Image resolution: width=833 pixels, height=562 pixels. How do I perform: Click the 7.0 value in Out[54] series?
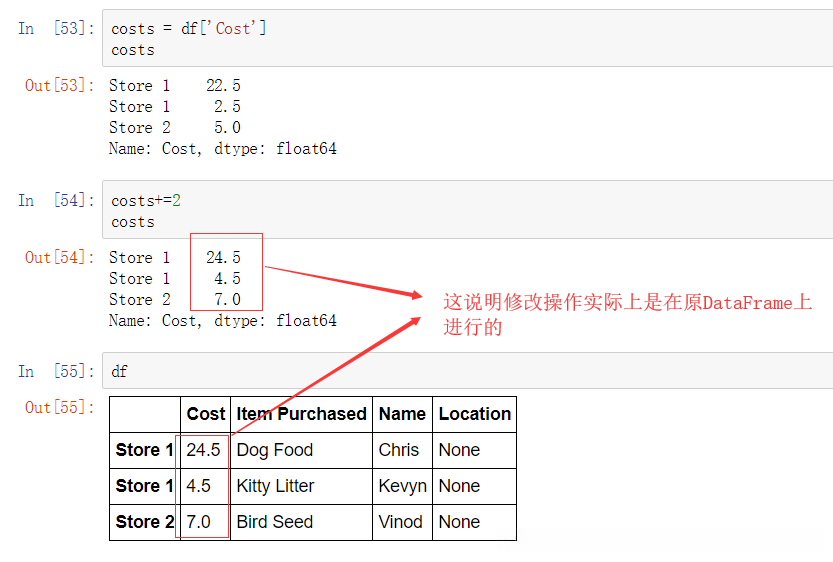(227, 300)
